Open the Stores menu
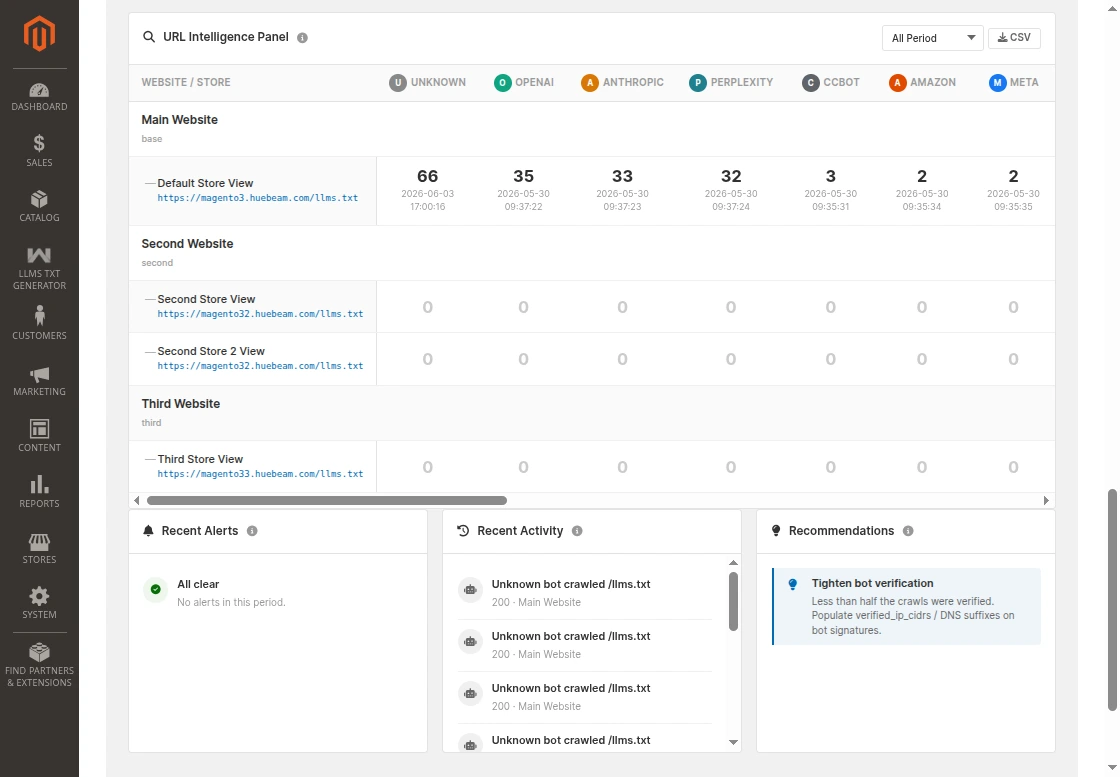This screenshot has width=1120, height=777. click(x=39, y=548)
